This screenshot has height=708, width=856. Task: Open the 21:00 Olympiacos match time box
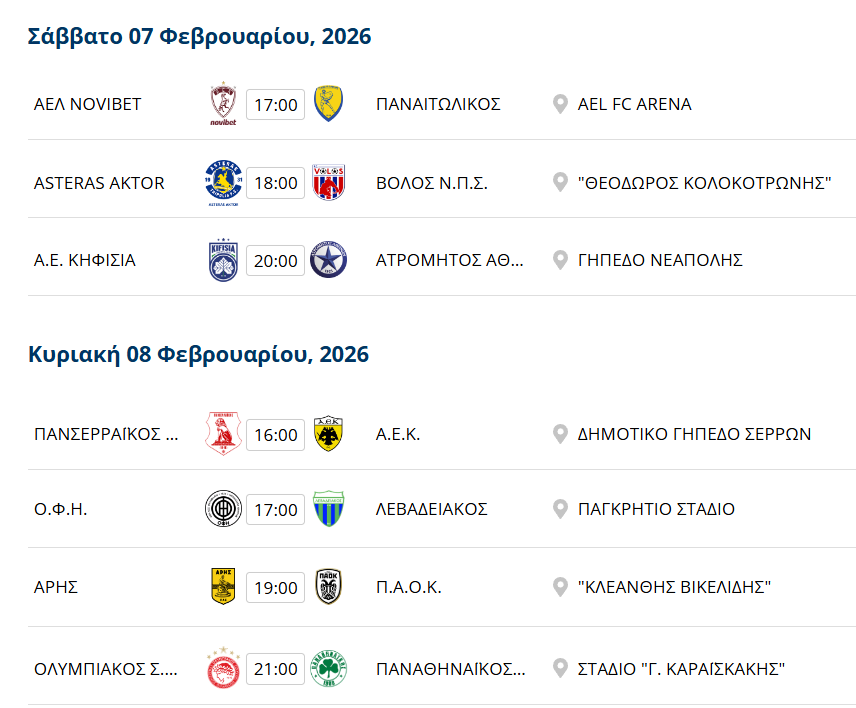pyautogui.click(x=275, y=668)
